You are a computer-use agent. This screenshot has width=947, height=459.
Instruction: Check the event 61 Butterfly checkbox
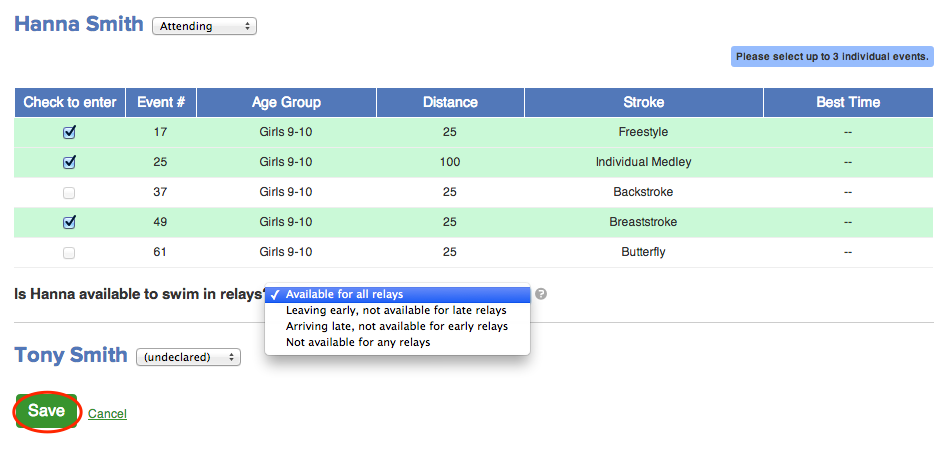pos(69,252)
